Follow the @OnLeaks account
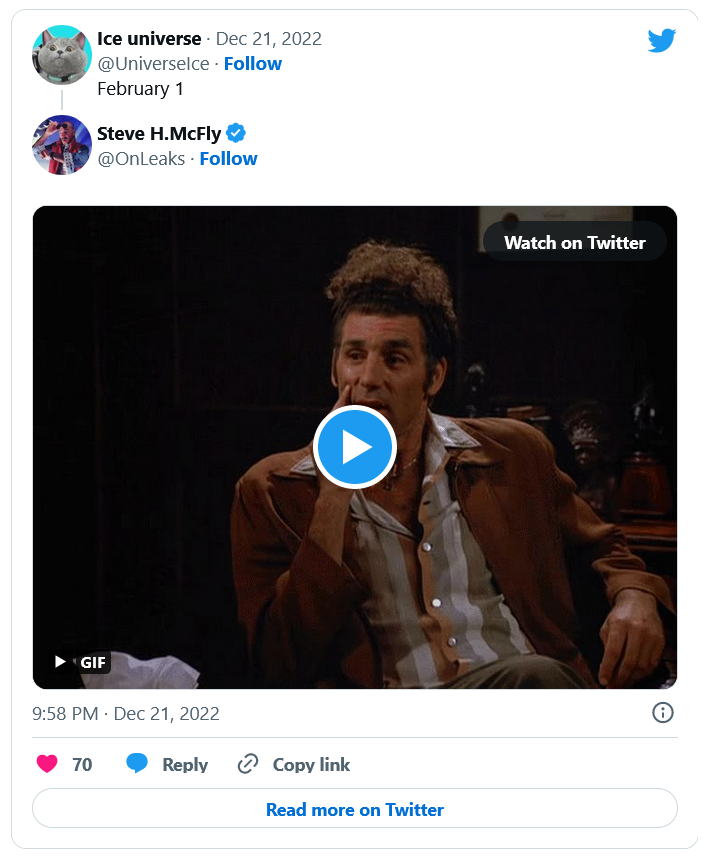 pyautogui.click(x=228, y=159)
